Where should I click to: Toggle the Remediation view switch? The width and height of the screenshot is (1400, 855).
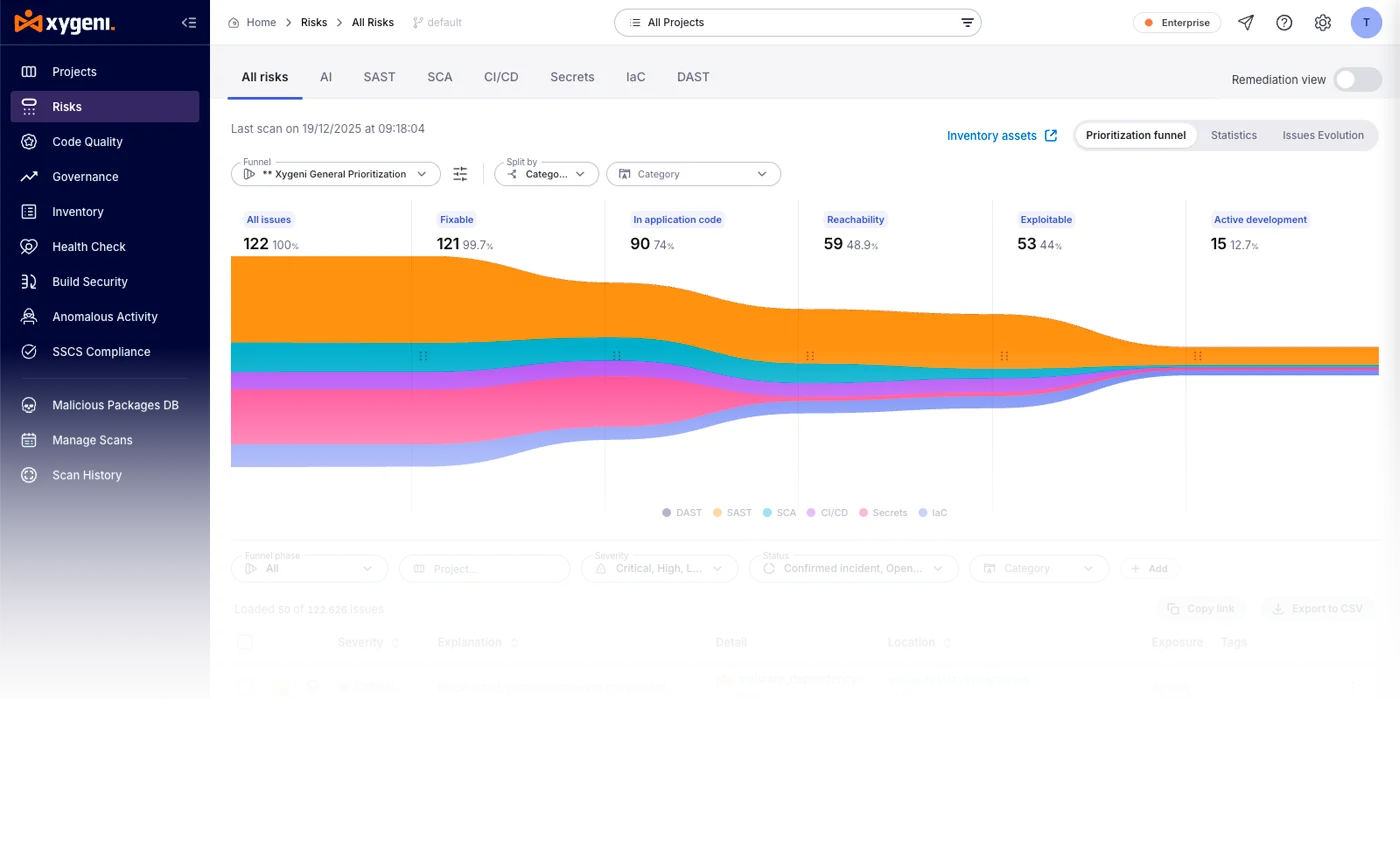coord(1358,79)
